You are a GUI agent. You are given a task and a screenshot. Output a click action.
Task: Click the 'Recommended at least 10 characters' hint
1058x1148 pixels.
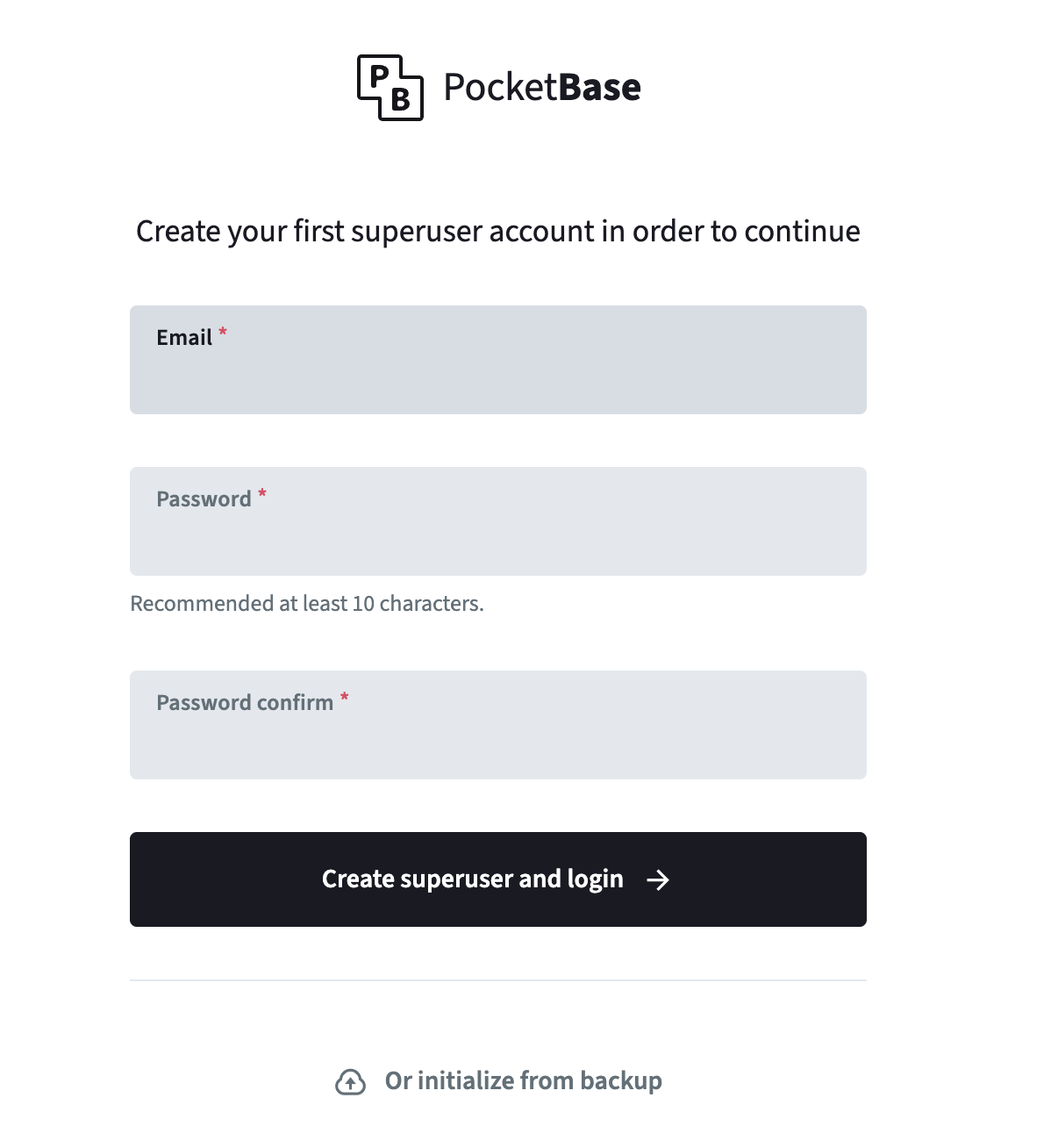pos(307,603)
